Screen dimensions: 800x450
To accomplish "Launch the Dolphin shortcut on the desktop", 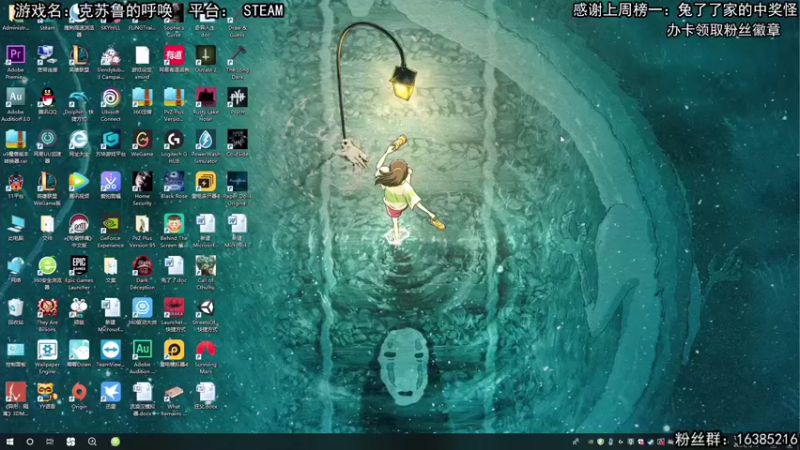I will tap(79, 97).
